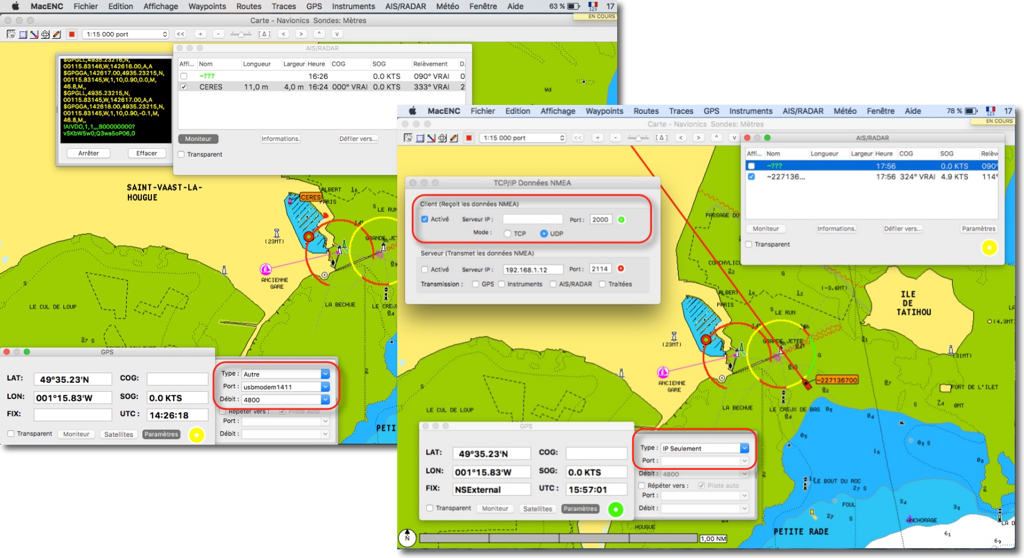
Task: Open GPS menu in right window menu bar
Action: [711, 111]
